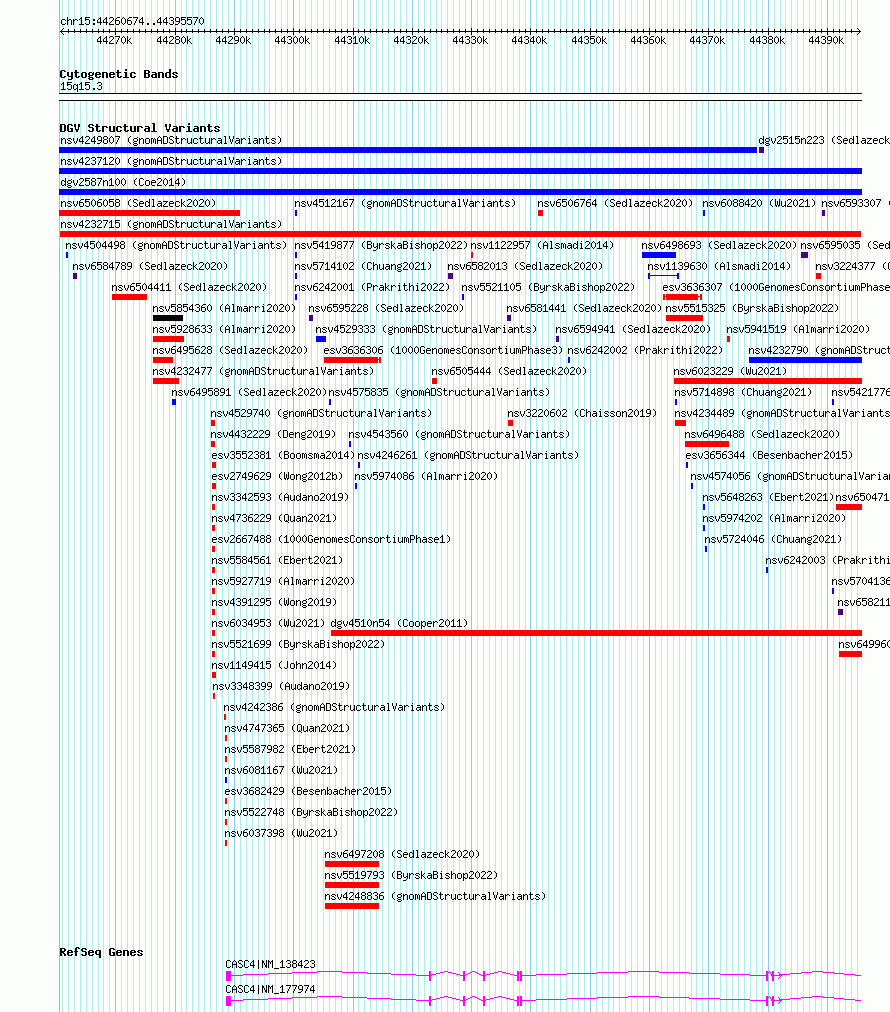Click the red bar under nsv6023229

coord(768,381)
